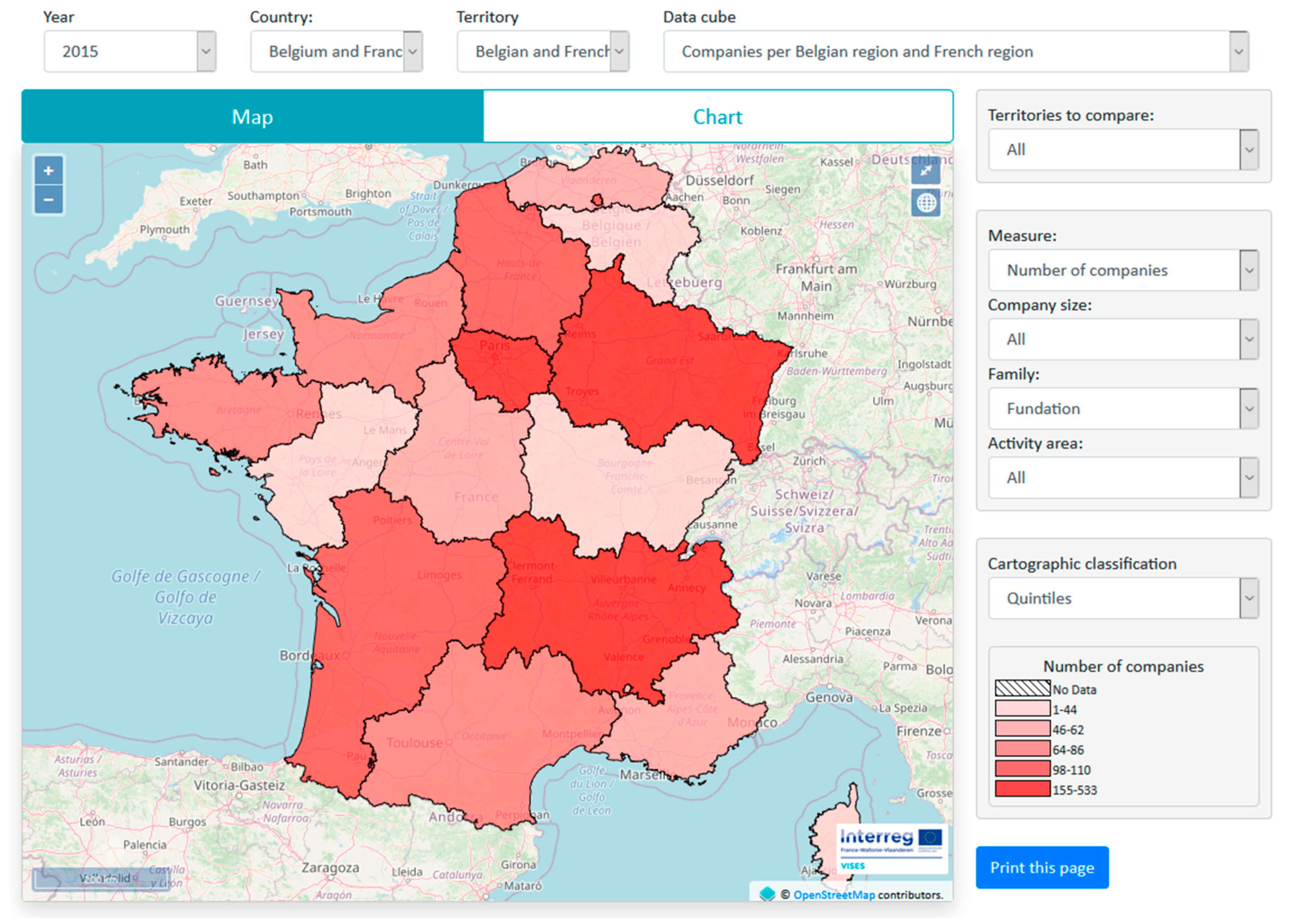Viewport: 1290px width, 924px height.
Task: Open the Cartographic classification Quintiles dropdown
Action: (x=1123, y=598)
